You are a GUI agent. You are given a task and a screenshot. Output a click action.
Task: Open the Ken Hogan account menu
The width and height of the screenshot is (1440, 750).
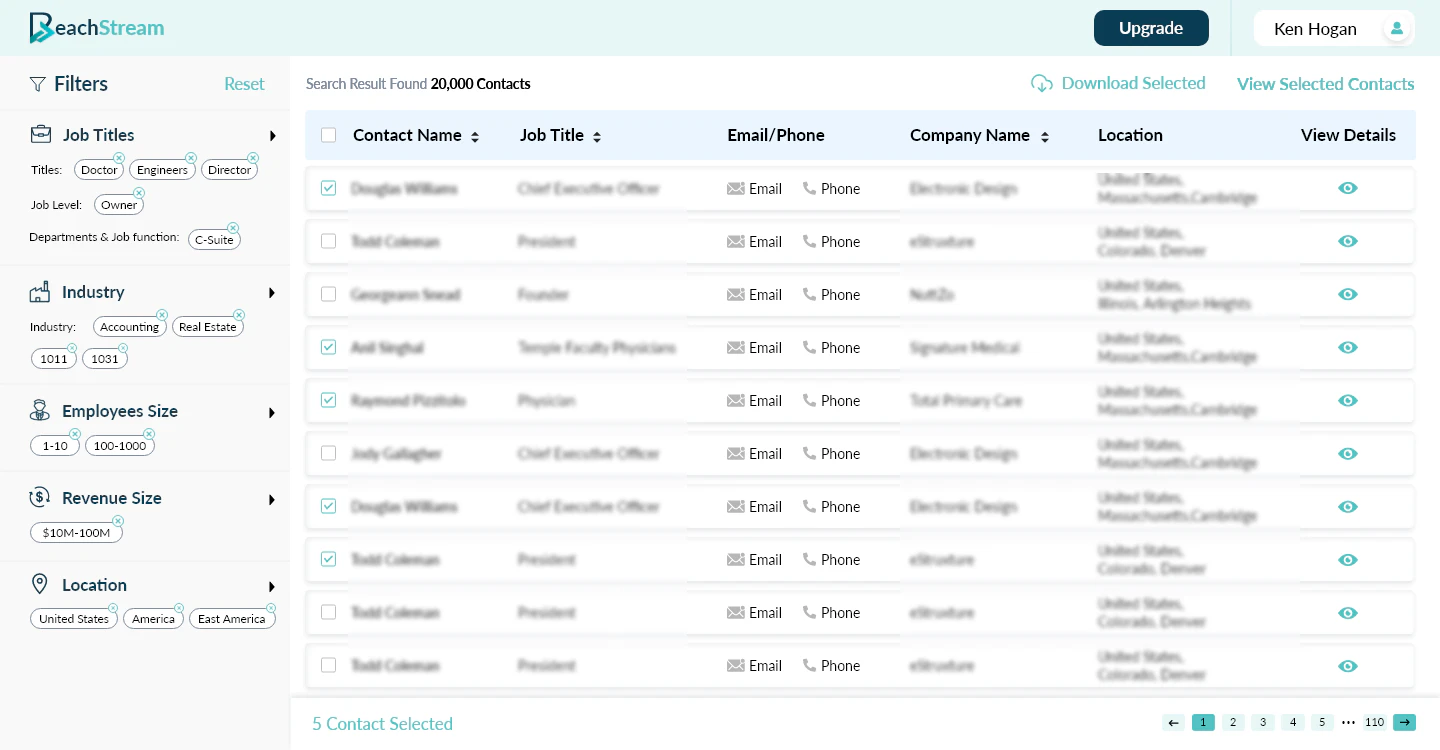(x=1335, y=28)
